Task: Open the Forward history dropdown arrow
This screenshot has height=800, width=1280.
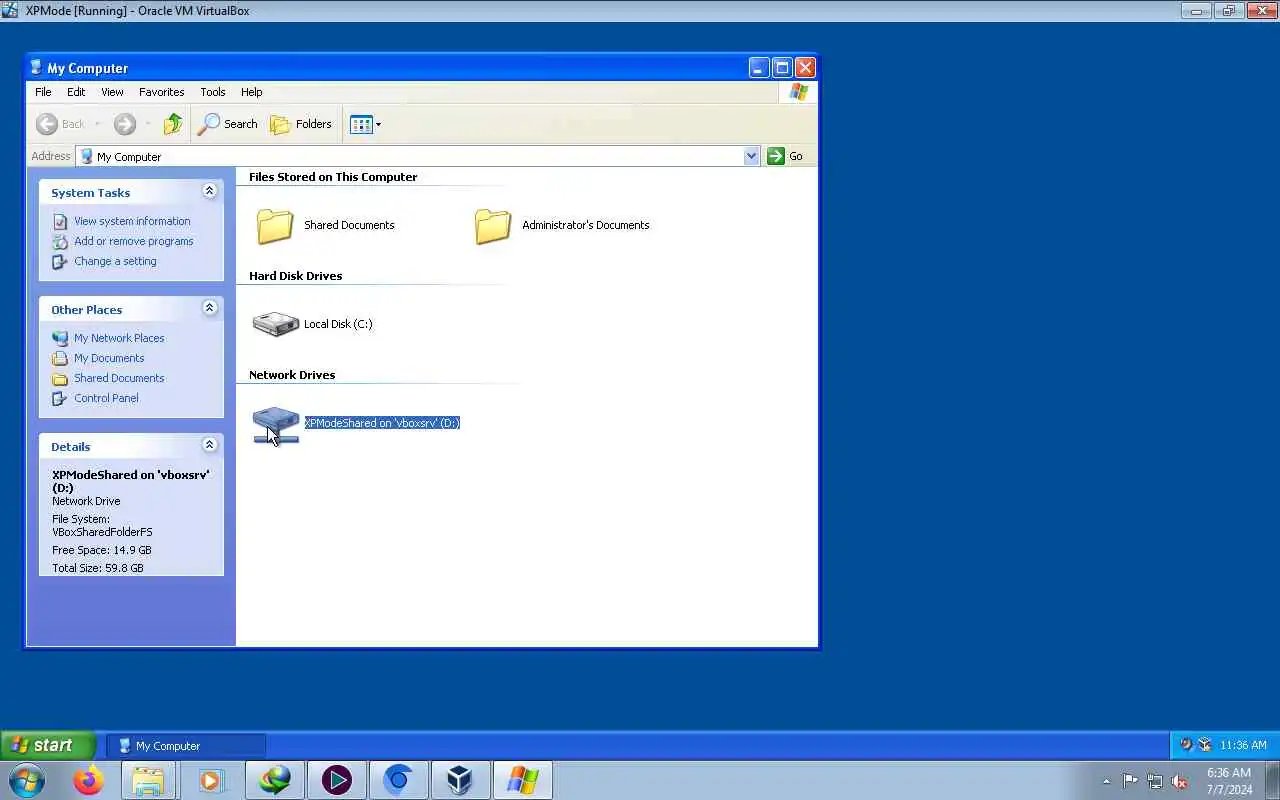Action: click(148, 124)
